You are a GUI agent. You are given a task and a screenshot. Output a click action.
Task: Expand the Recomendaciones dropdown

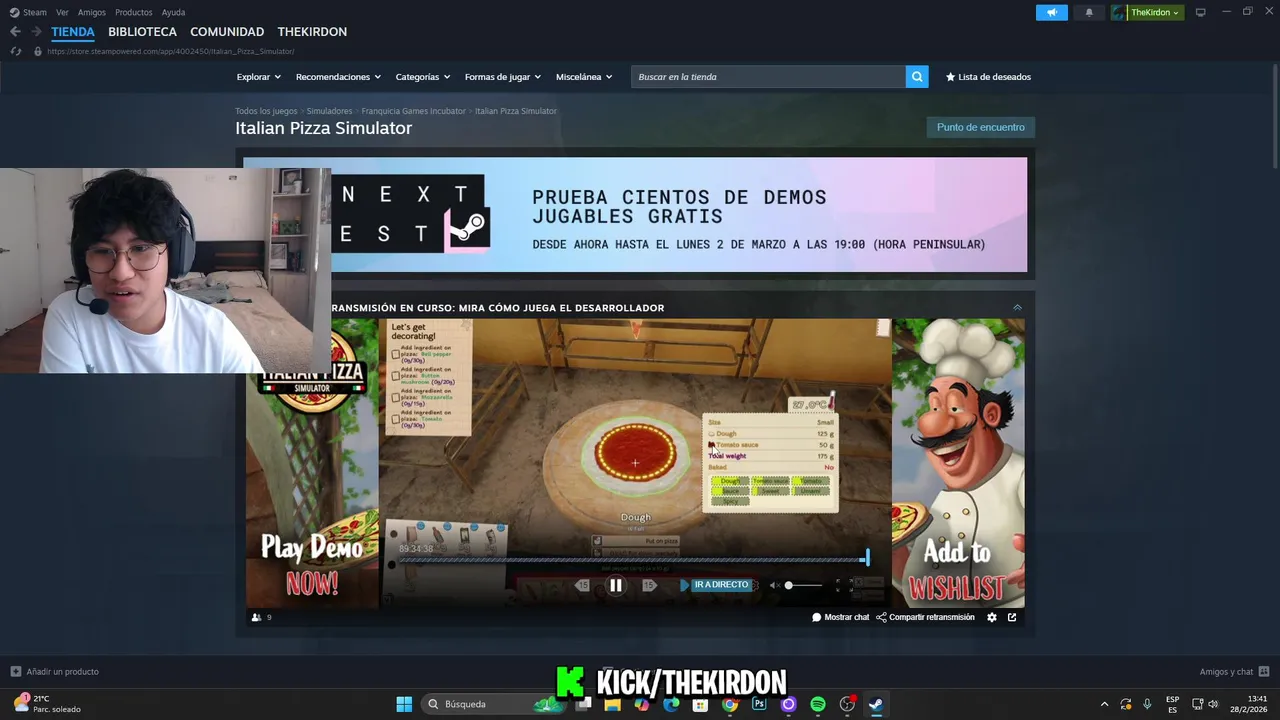point(338,77)
